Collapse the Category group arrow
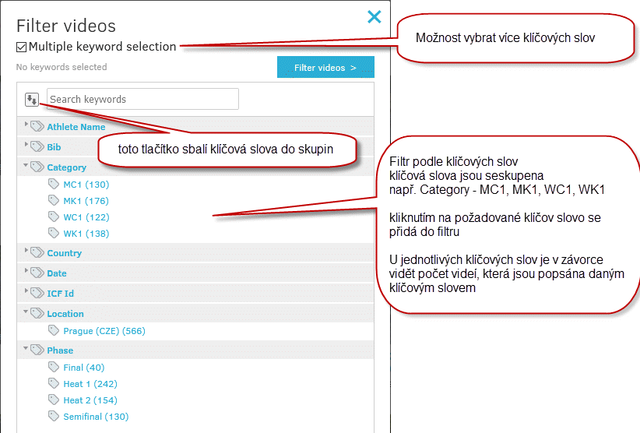640x433 pixels. click(26, 165)
